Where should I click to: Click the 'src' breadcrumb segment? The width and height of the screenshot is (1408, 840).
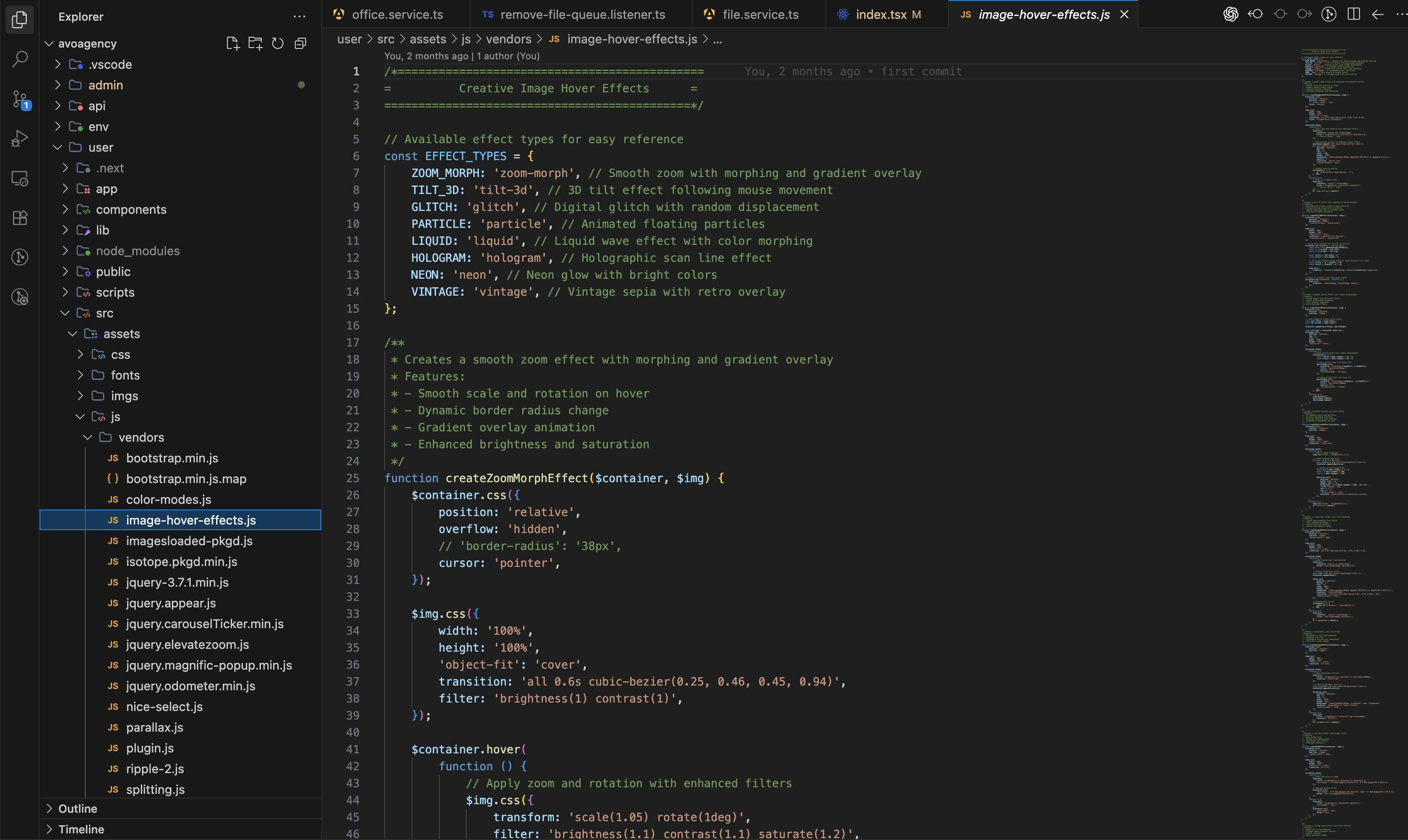pos(385,39)
